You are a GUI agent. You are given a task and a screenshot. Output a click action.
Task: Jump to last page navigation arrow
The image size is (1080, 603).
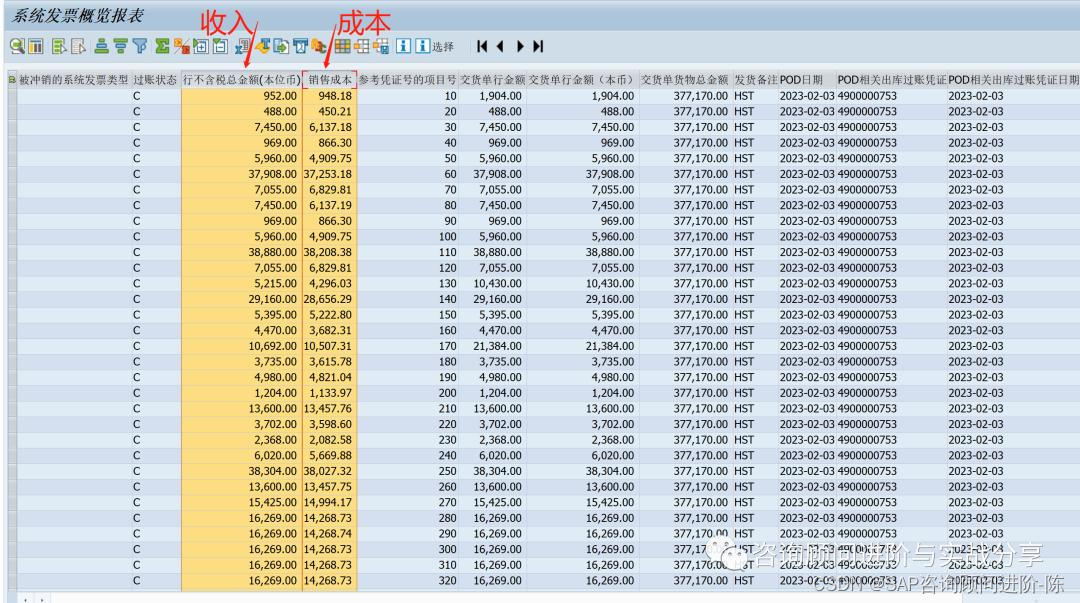(x=538, y=45)
